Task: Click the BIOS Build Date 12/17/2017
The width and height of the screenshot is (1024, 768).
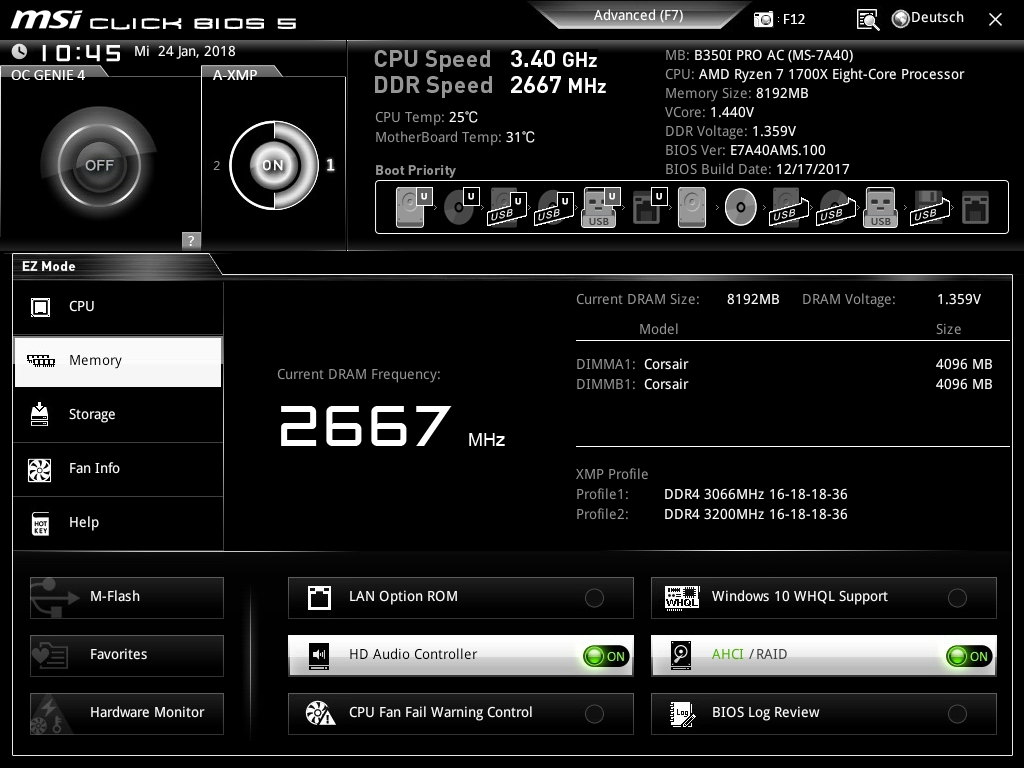Action: 813,169
